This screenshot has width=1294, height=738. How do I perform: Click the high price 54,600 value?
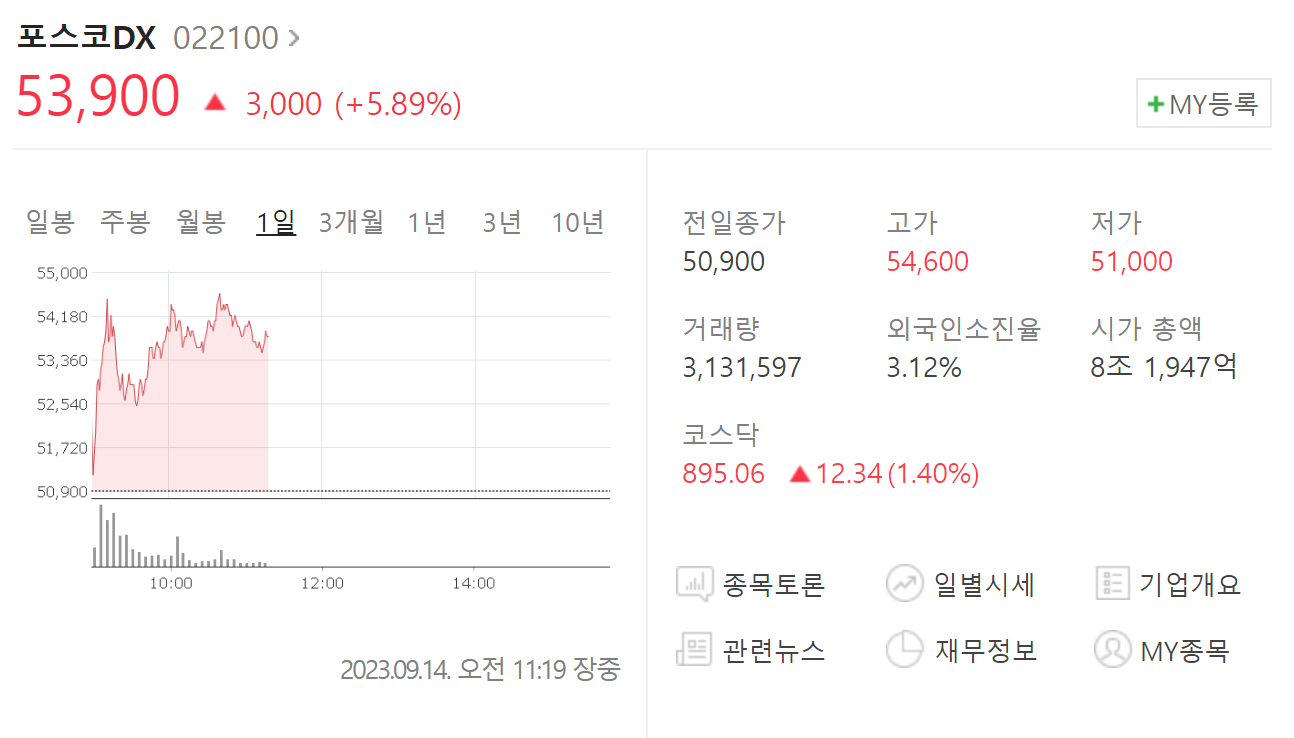[x=928, y=260]
